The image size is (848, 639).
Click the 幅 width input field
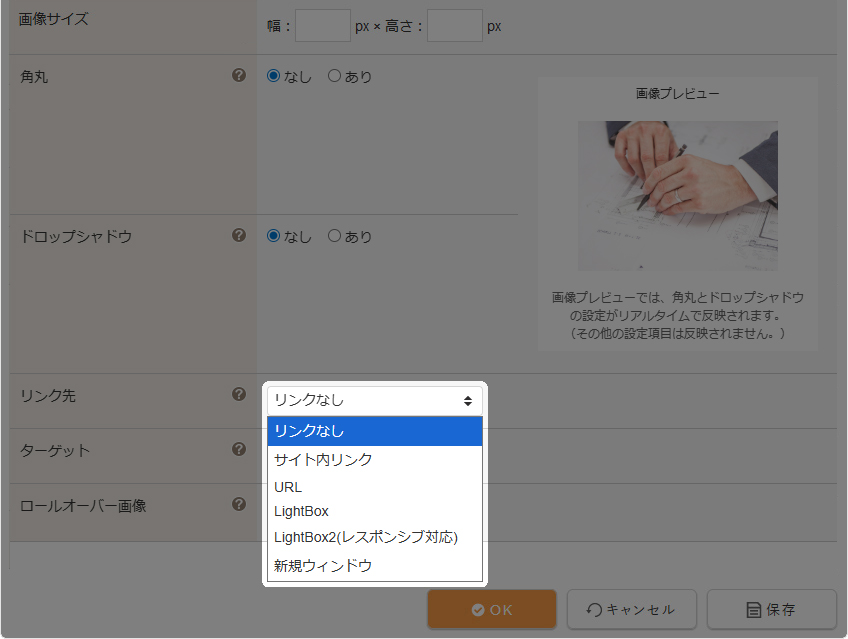coord(322,25)
